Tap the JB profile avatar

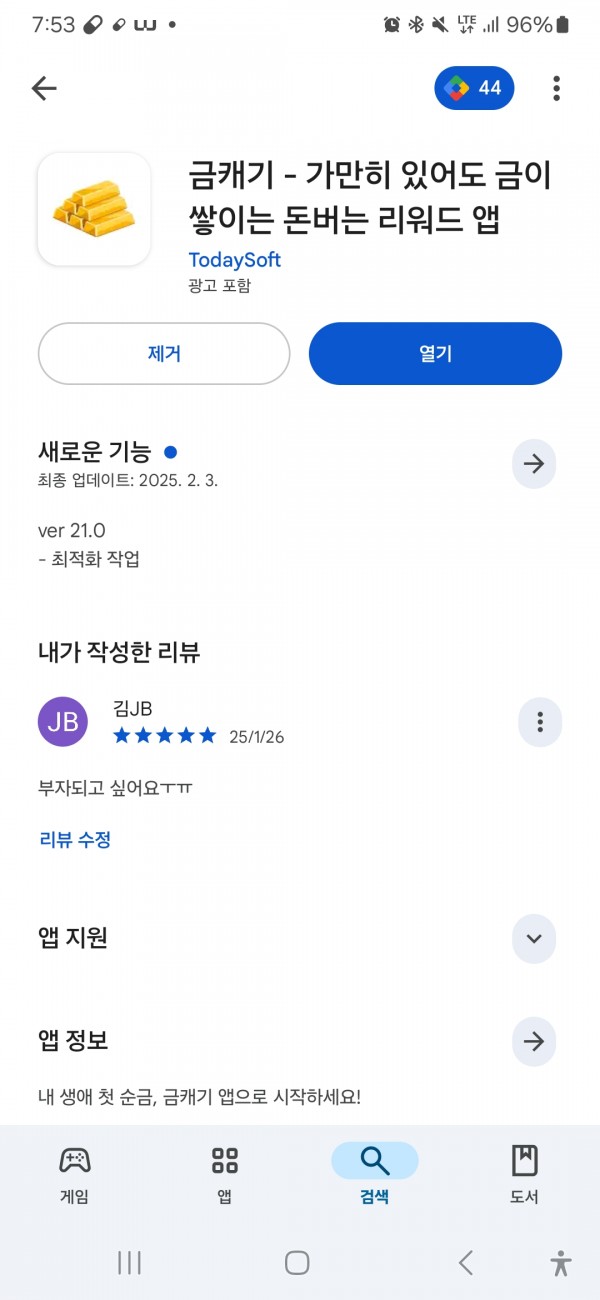point(63,722)
